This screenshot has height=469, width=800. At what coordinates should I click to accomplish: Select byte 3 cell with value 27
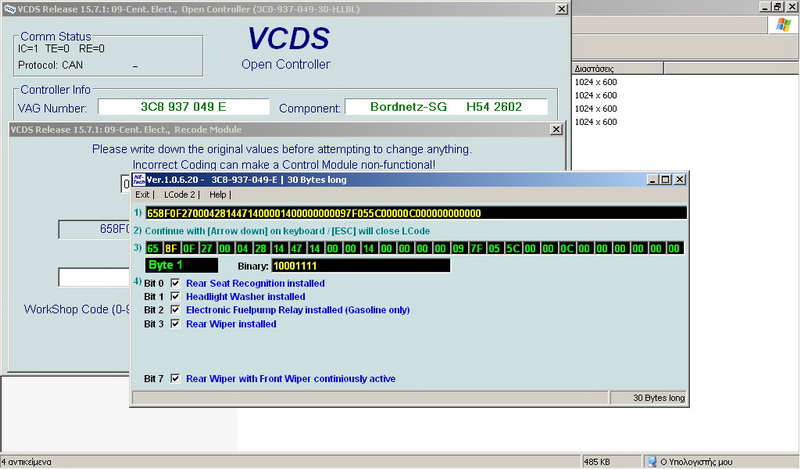[x=207, y=249]
